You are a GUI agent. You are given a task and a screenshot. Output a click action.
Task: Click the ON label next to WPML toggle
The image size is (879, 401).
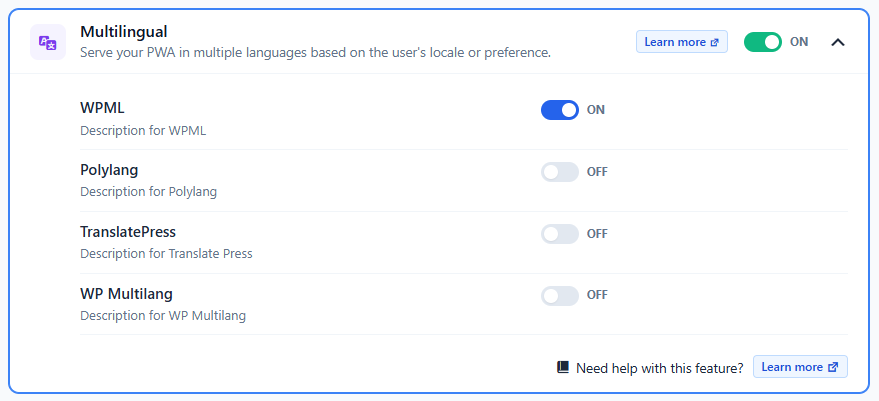coord(596,110)
